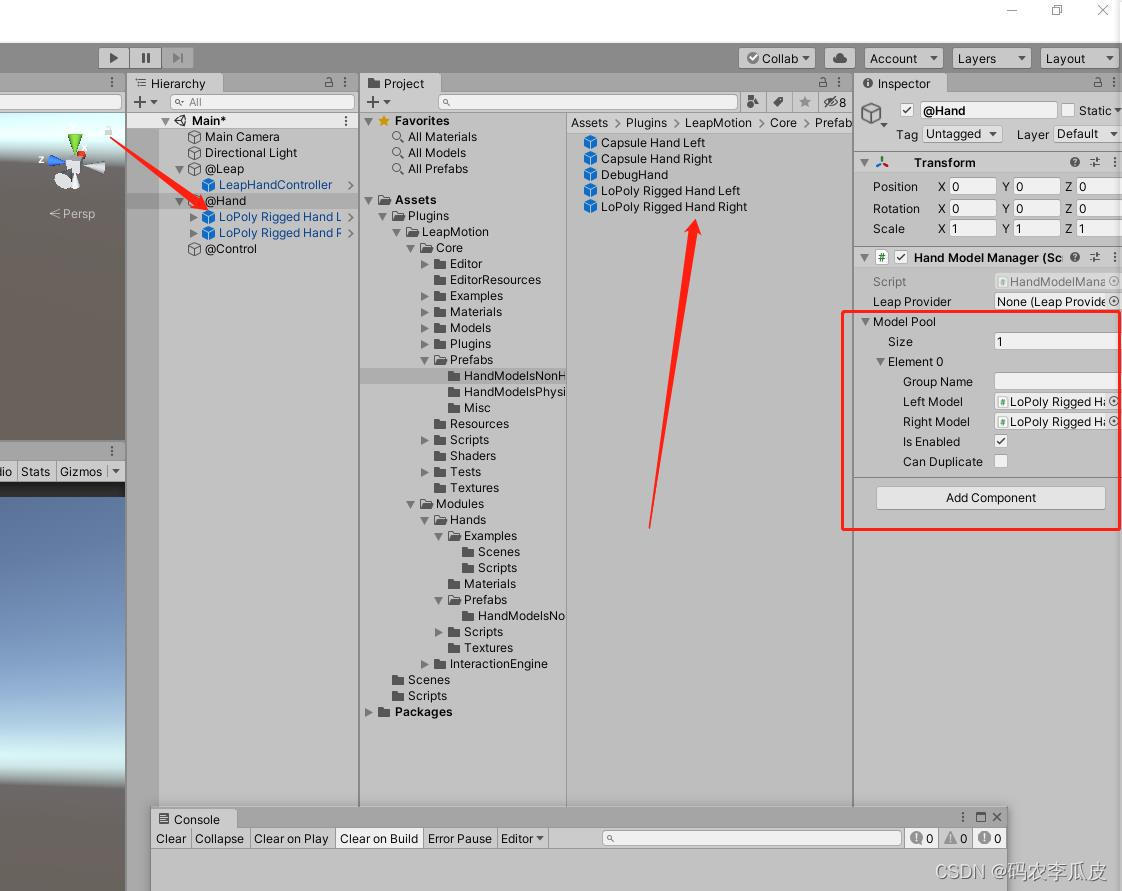Screen dimensions: 1122x891
Task: Click the Search by Label tag icon
Action: [x=779, y=102]
